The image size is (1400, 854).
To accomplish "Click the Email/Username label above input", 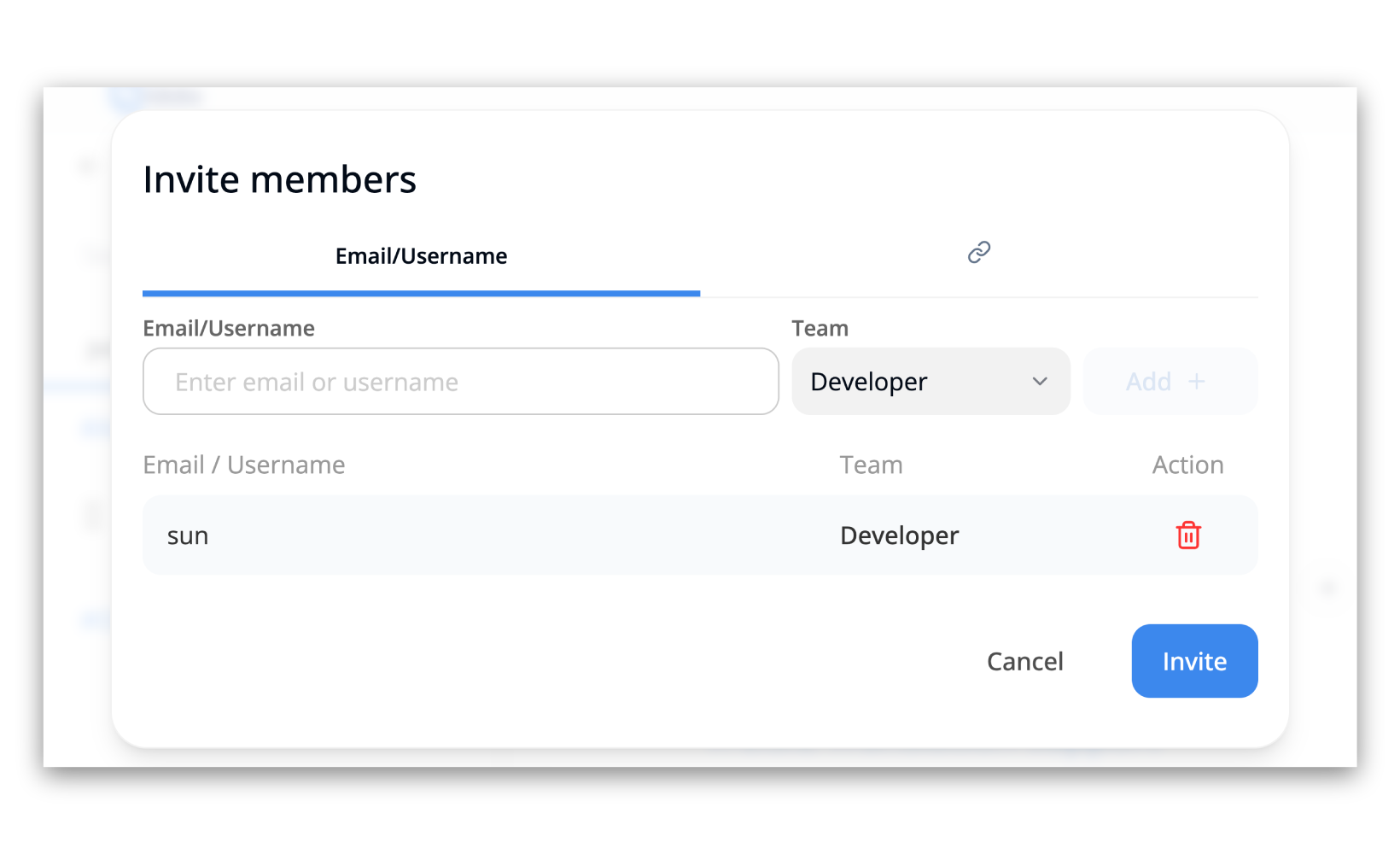I will 229,328.
